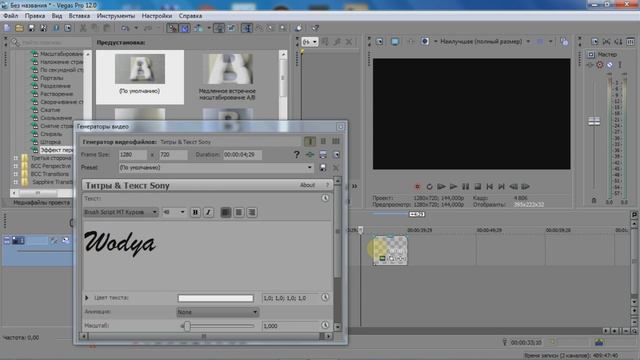This screenshot has width=640, height=360.
Task: Select right text alignment
Action: pos(252,212)
